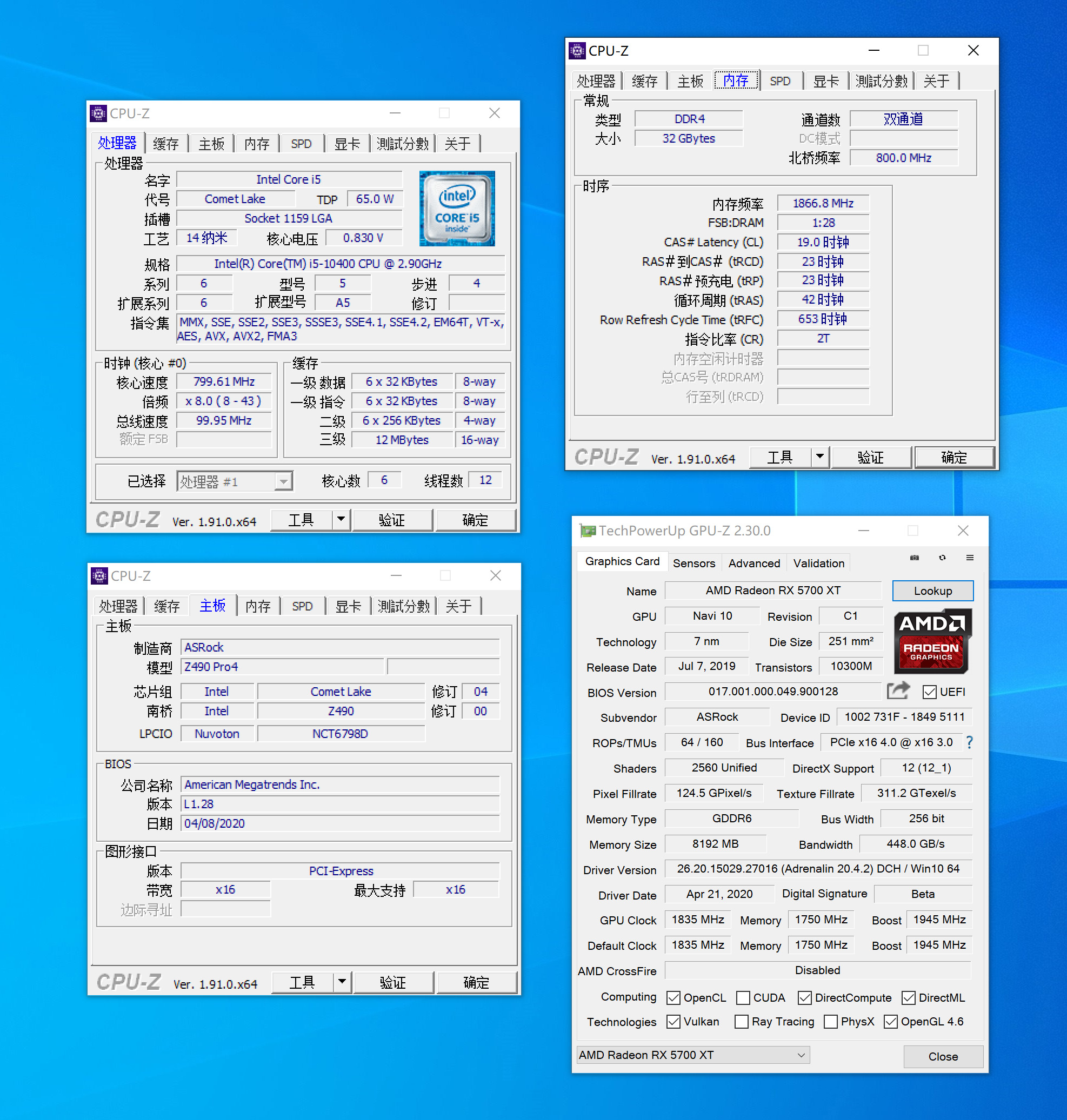Open the 工具 dropdown arrow in CPU-Z
Screen dimensions: 1067x1120
tap(342, 519)
